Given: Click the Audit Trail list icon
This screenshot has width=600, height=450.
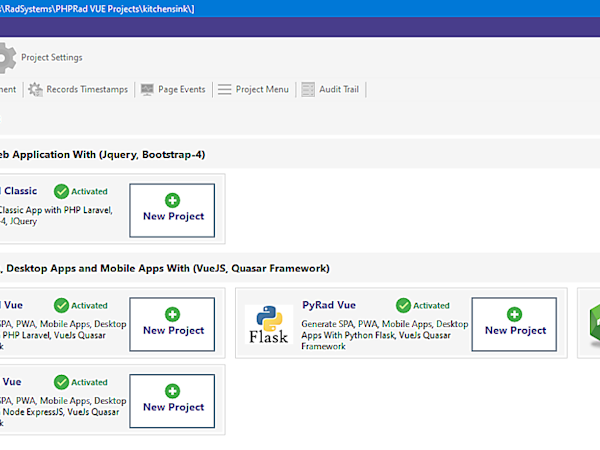Looking at the screenshot, I should (x=308, y=90).
